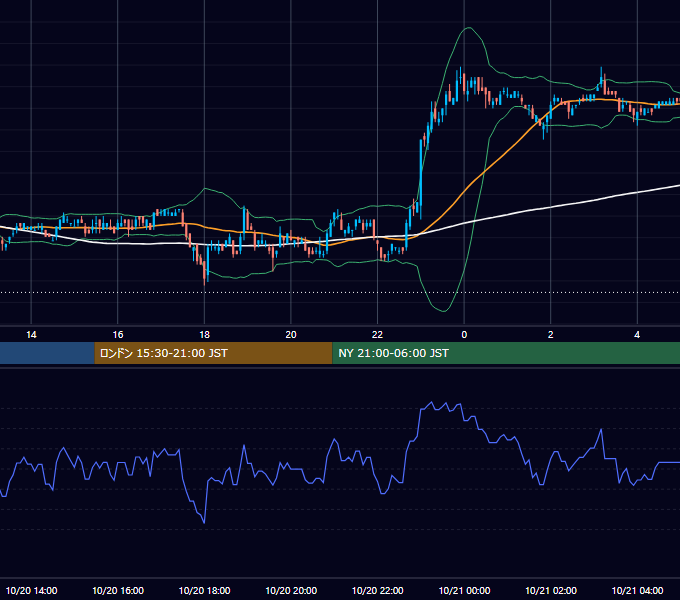Click the 10/20 20:00 time label

tap(291, 590)
